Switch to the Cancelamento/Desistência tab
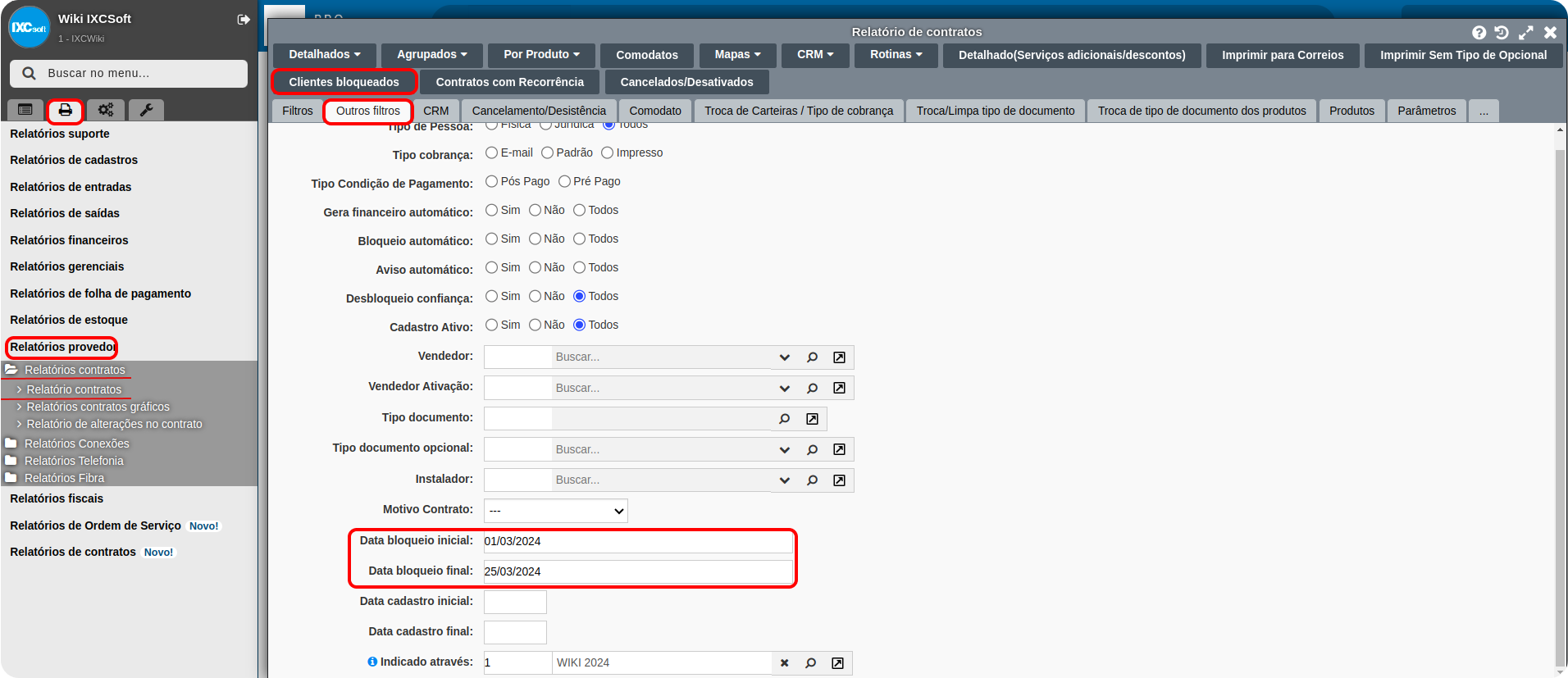The width and height of the screenshot is (1568, 678). (539, 111)
